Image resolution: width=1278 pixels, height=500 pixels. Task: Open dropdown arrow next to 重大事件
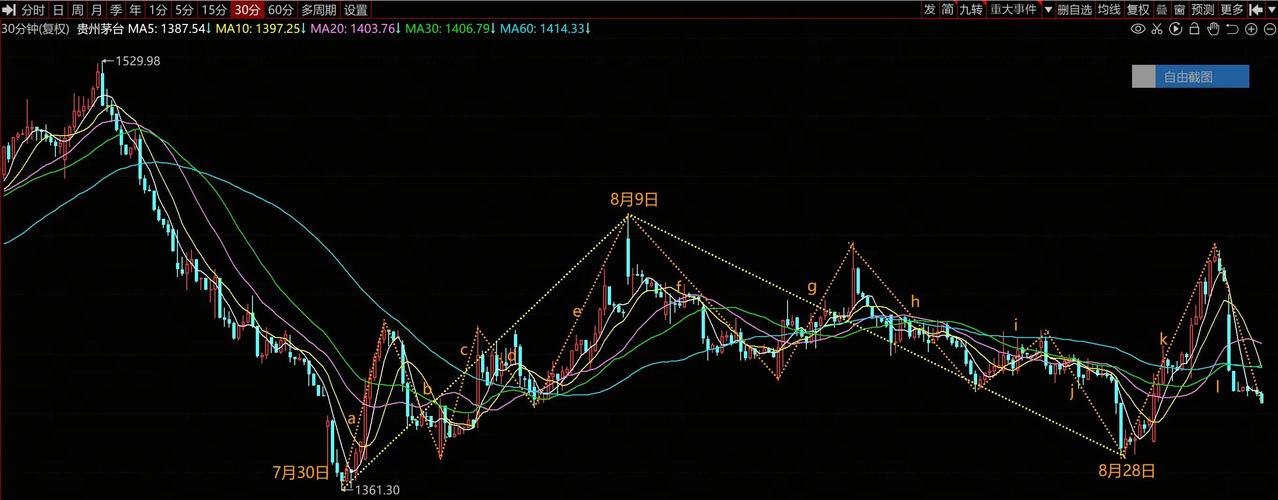1048,9
